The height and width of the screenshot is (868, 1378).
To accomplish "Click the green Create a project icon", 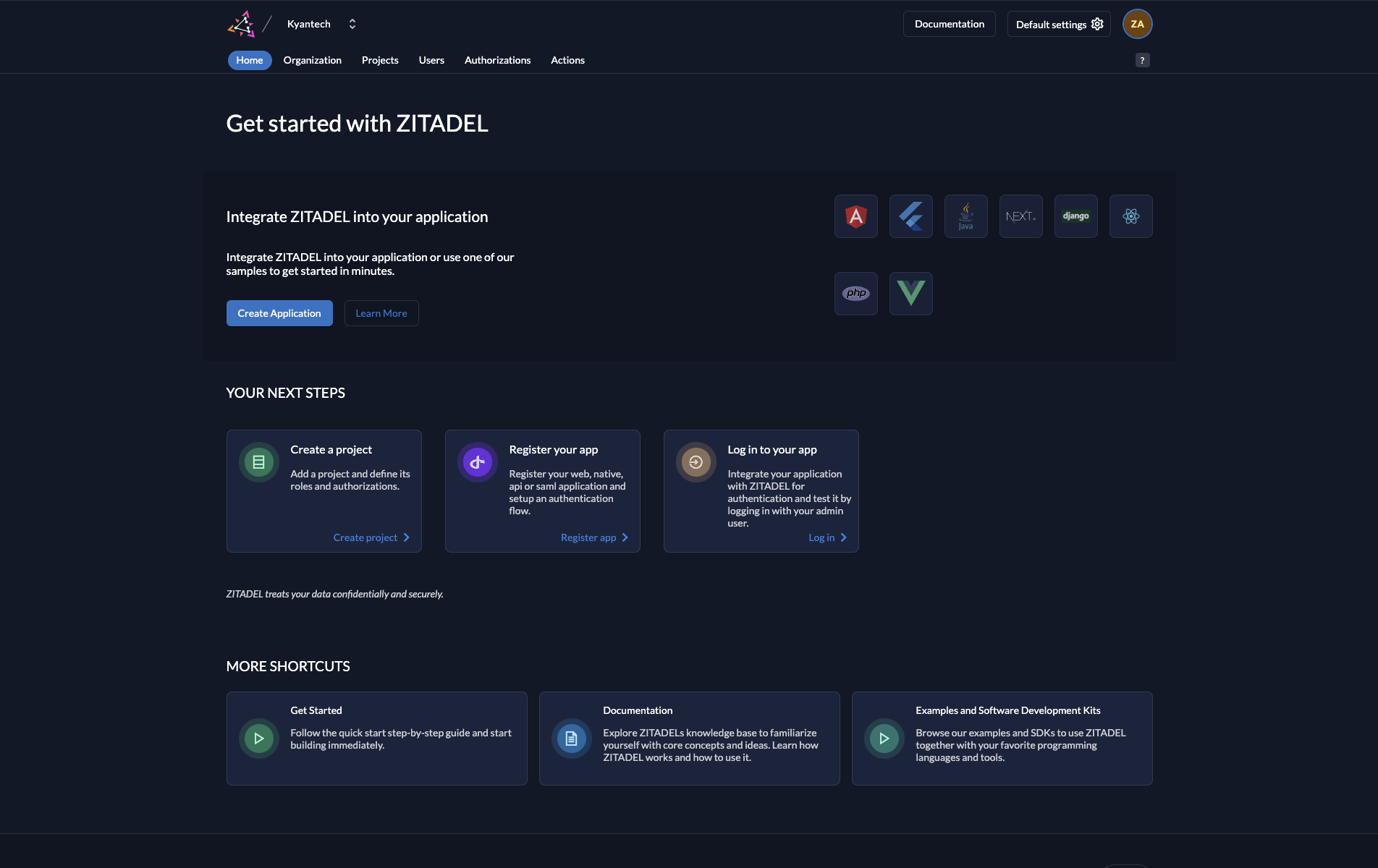I will (x=259, y=462).
